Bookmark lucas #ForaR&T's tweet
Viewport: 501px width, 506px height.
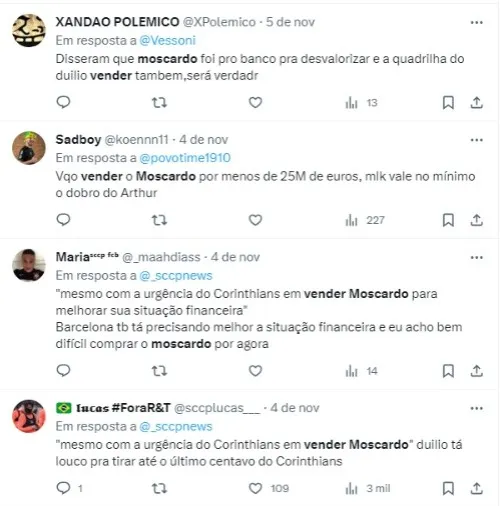click(x=448, y=488)
